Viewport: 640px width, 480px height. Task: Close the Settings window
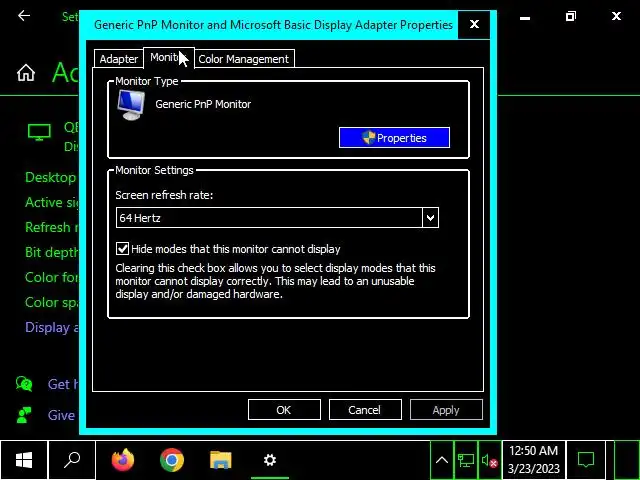(616, 16)
